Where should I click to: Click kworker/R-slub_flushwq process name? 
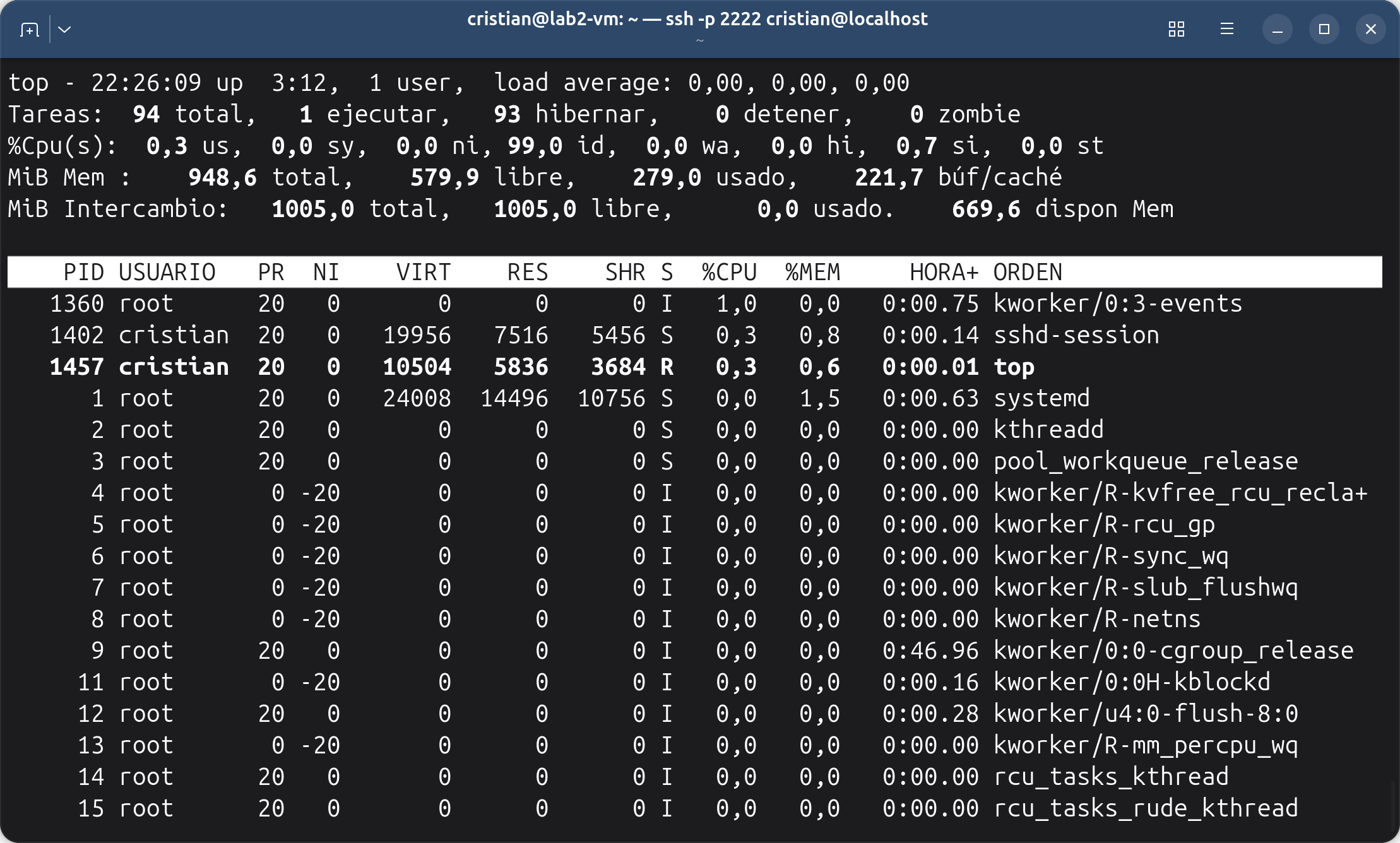(x=1146, y=587)
